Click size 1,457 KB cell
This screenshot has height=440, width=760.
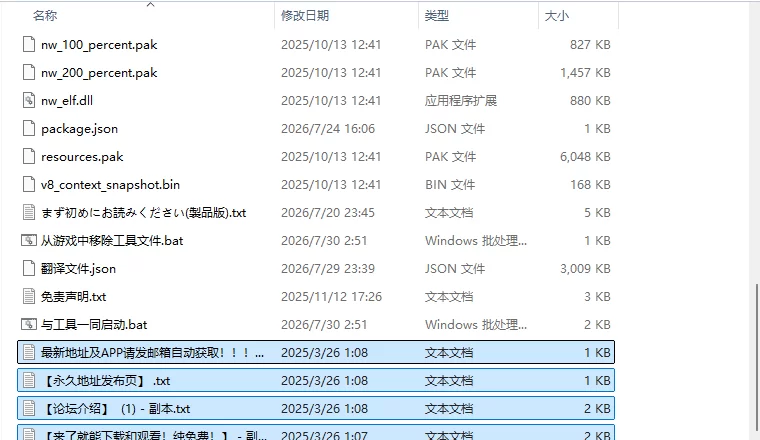click(585, 73)
